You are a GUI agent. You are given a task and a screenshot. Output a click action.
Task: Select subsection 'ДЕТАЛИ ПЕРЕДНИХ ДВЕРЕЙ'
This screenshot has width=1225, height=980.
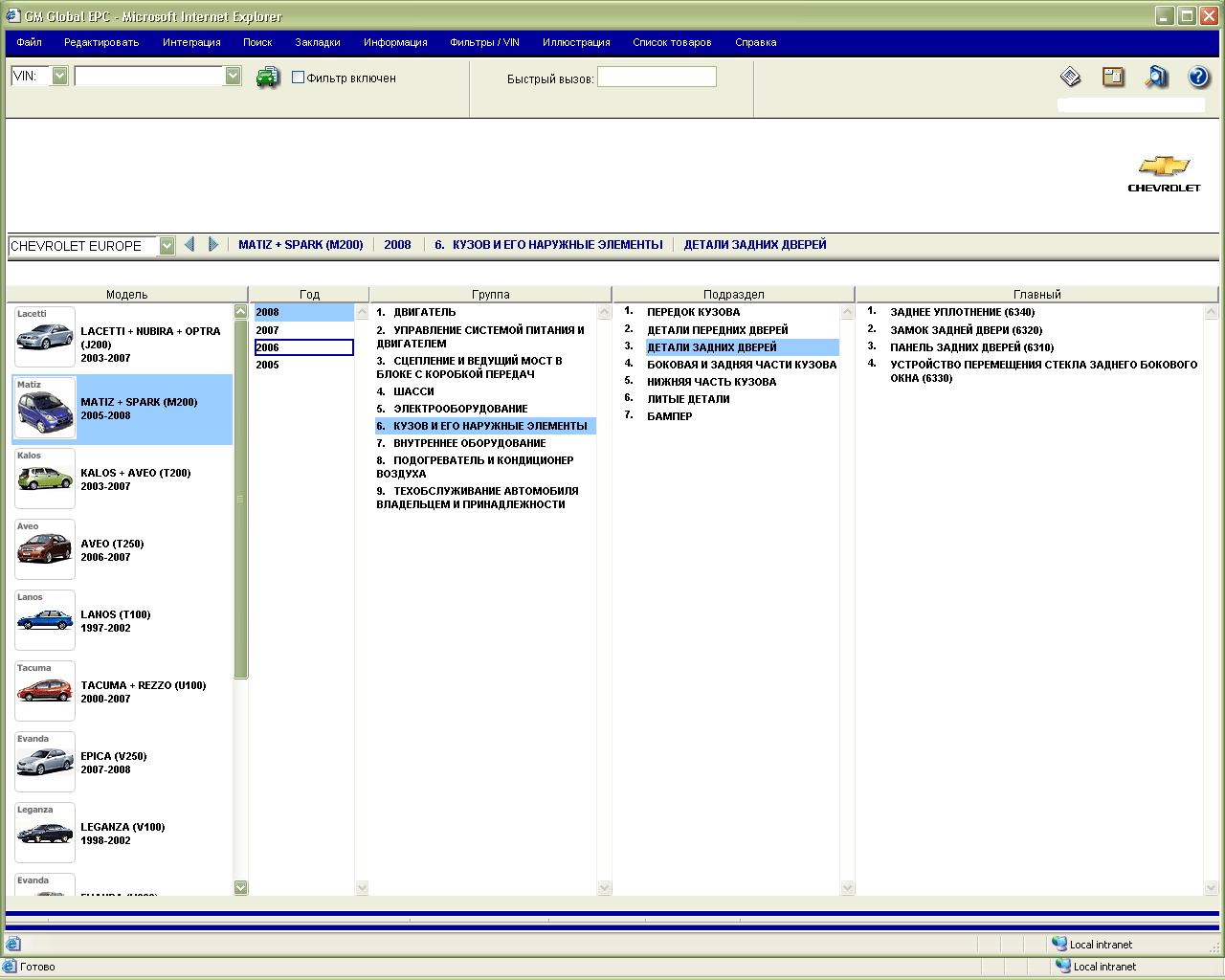click(x=718, y=330)
